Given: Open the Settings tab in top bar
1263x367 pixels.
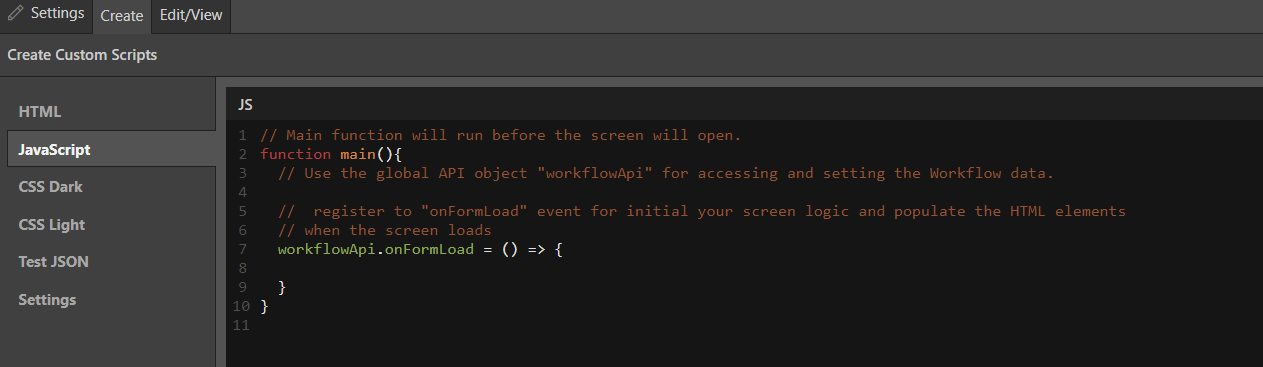Looking at the screenshot, I should coord(46,15).
